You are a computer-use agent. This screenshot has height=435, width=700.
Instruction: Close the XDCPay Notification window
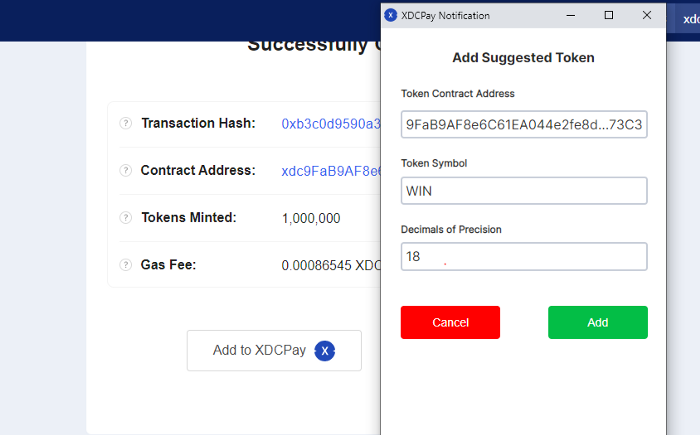pos(647,16)
